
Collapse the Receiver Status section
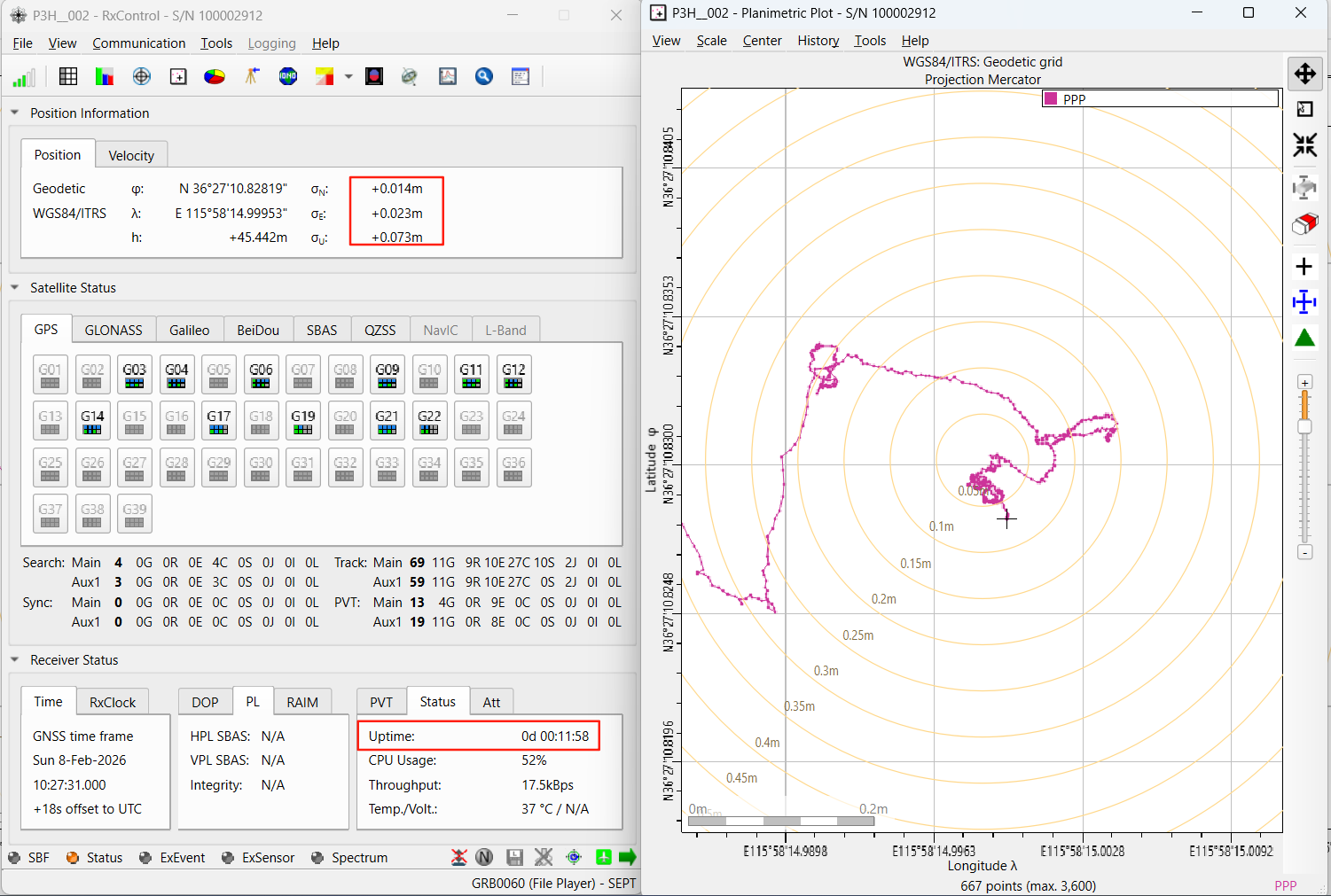15,659
